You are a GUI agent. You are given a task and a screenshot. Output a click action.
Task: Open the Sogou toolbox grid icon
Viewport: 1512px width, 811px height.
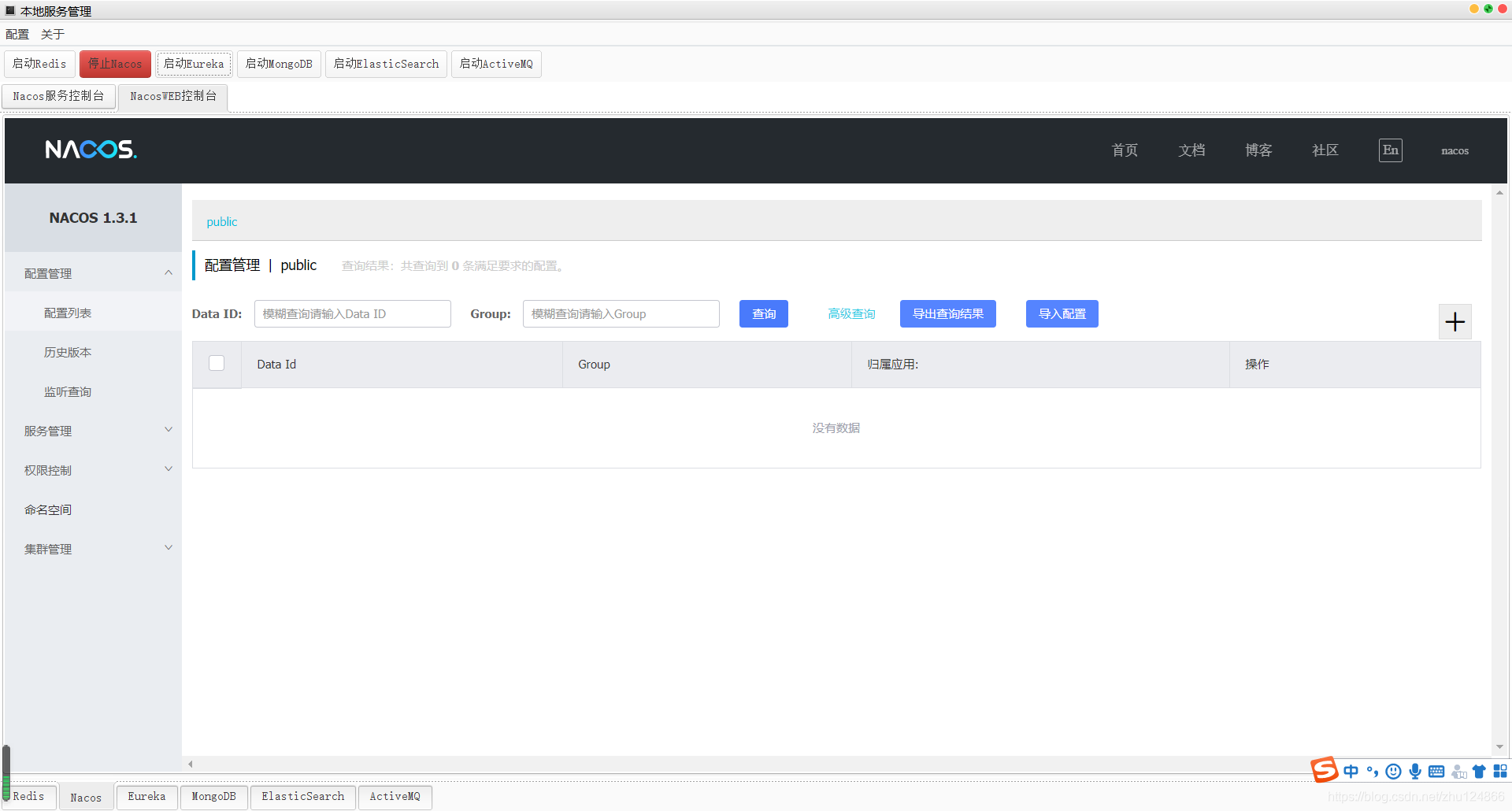(1500, 772)
